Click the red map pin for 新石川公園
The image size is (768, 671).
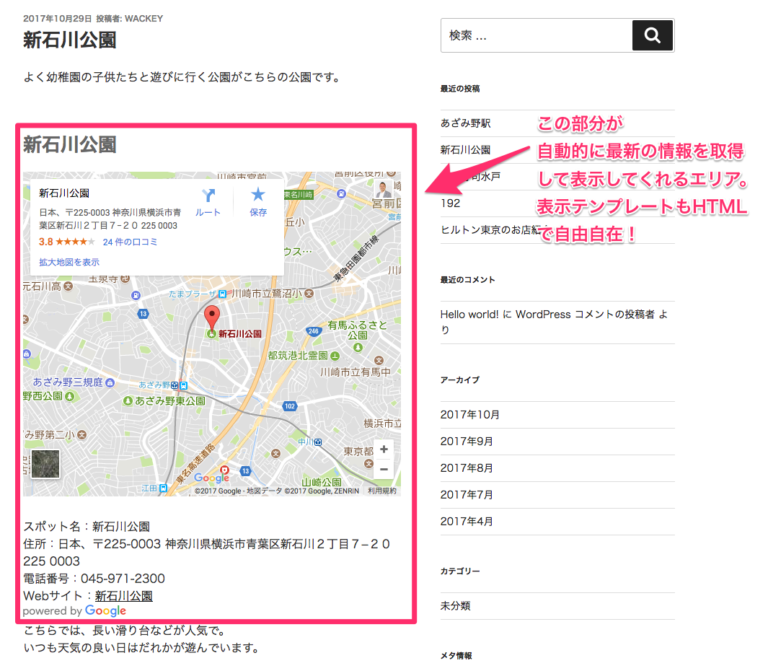211,318
